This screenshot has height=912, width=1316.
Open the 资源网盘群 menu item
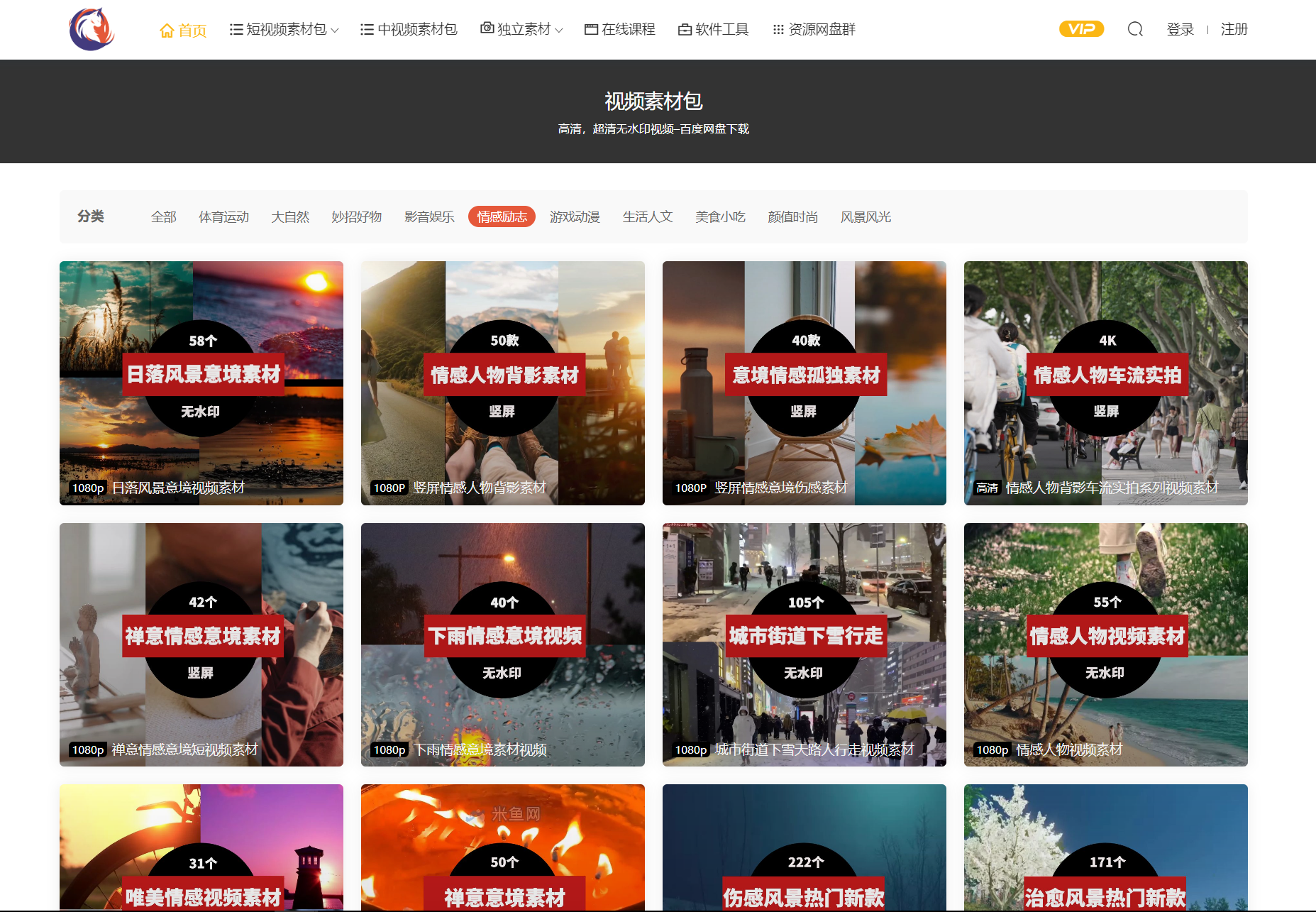[822, 29]
